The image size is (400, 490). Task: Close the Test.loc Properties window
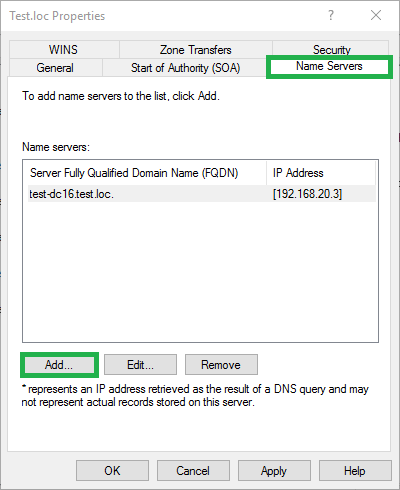point(376,15)
